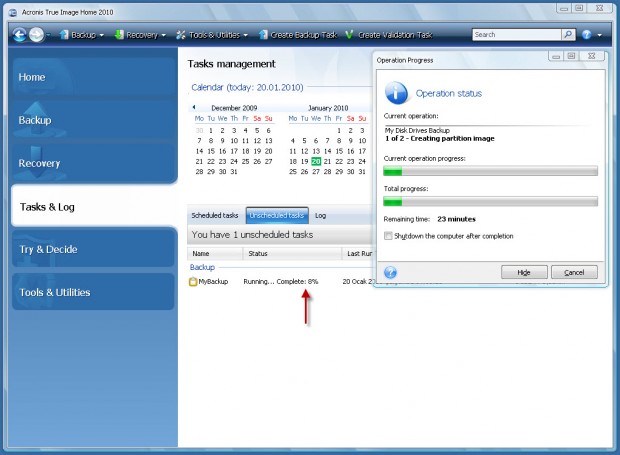
Task: Click Running... Complete: 8% status text
Action: tap(281, 281)
